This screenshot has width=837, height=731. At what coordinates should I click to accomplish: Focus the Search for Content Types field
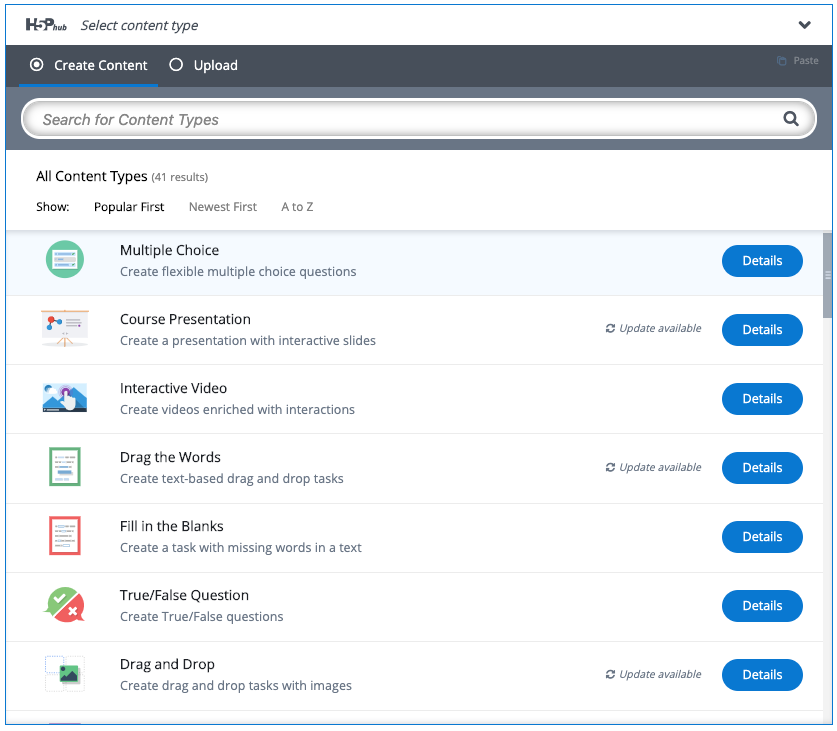(400, 120)
